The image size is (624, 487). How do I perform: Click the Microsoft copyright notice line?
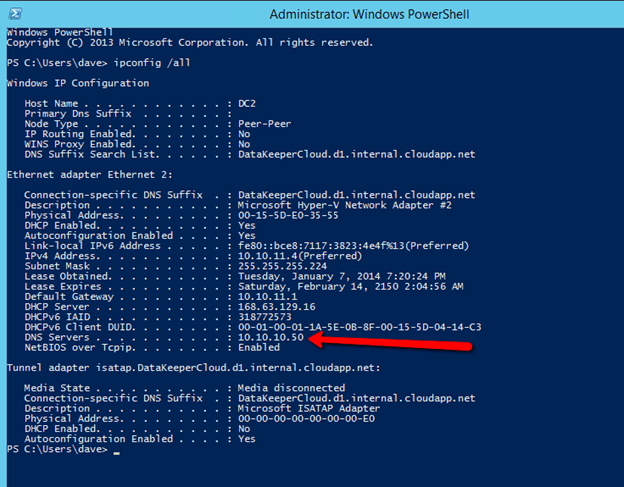[x=189, y=42]
